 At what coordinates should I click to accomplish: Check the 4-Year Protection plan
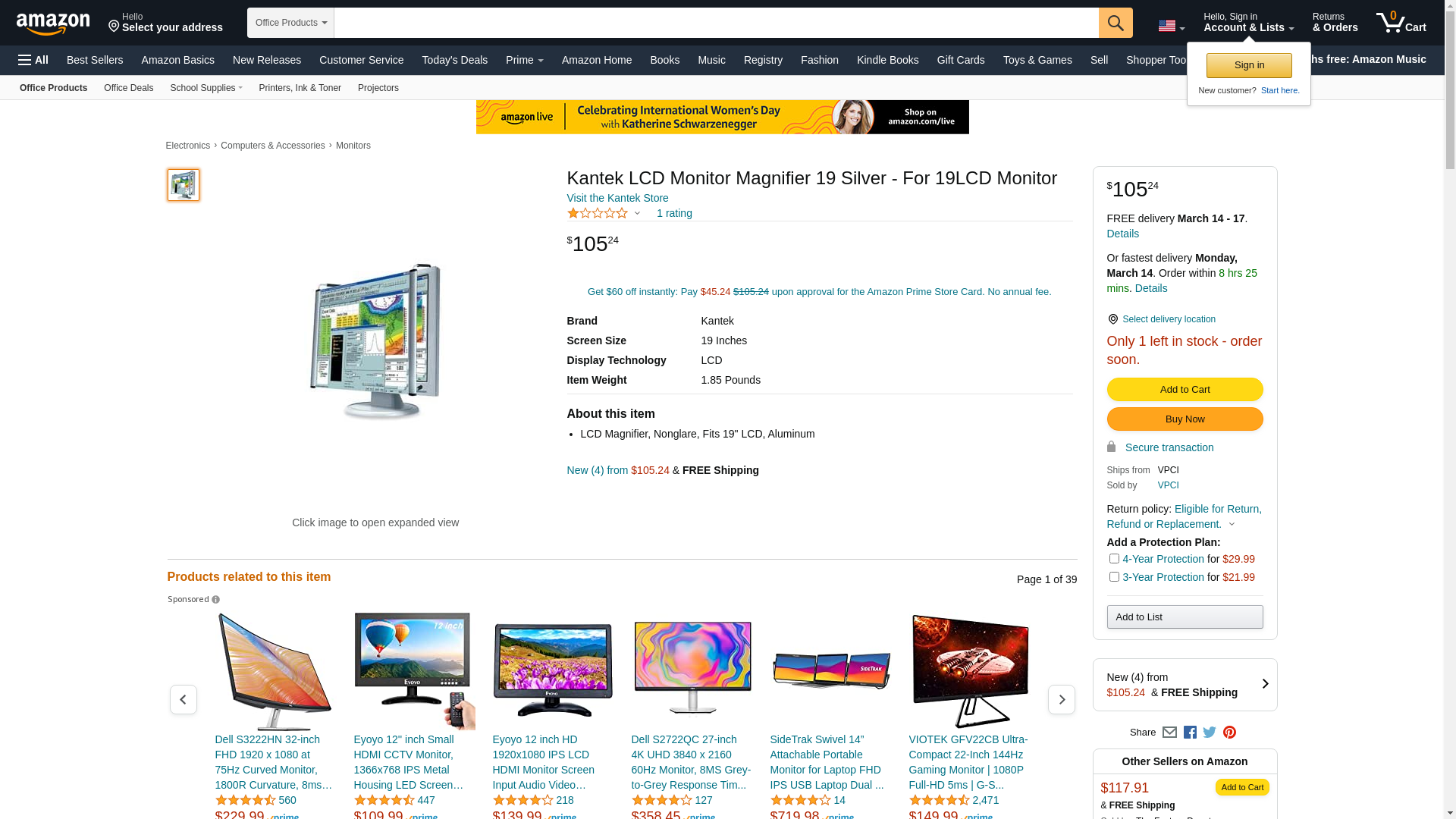(1114, 559)
